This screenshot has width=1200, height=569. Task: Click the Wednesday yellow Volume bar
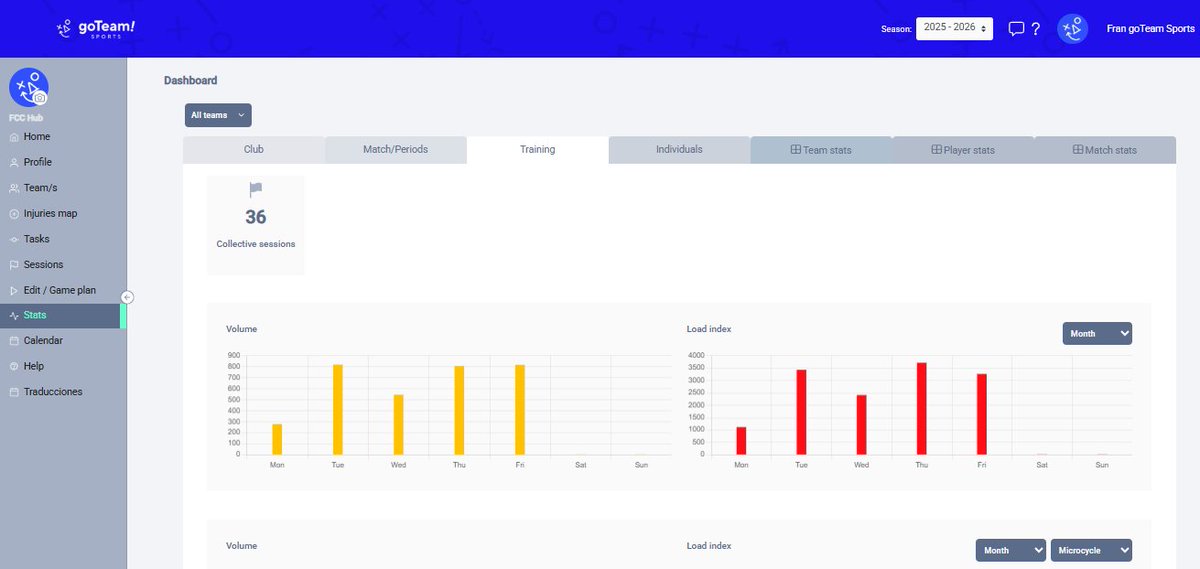click(x=398, y=425)
